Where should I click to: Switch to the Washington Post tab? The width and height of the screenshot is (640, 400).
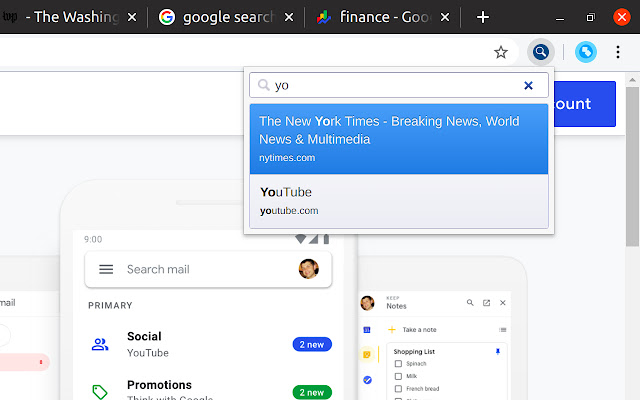coord(70,17)
